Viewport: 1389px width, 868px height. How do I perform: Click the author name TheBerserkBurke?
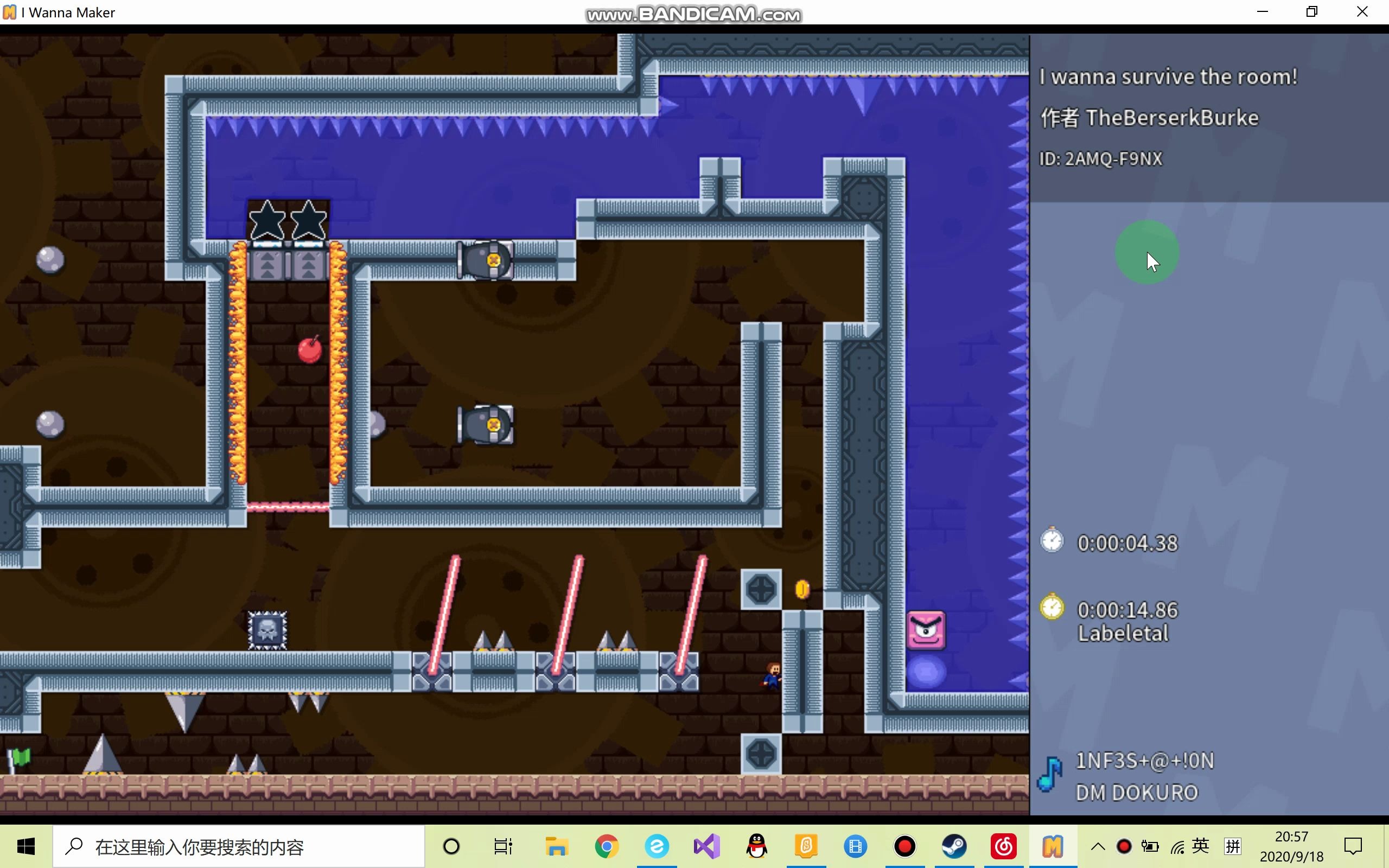(1172, 118)
